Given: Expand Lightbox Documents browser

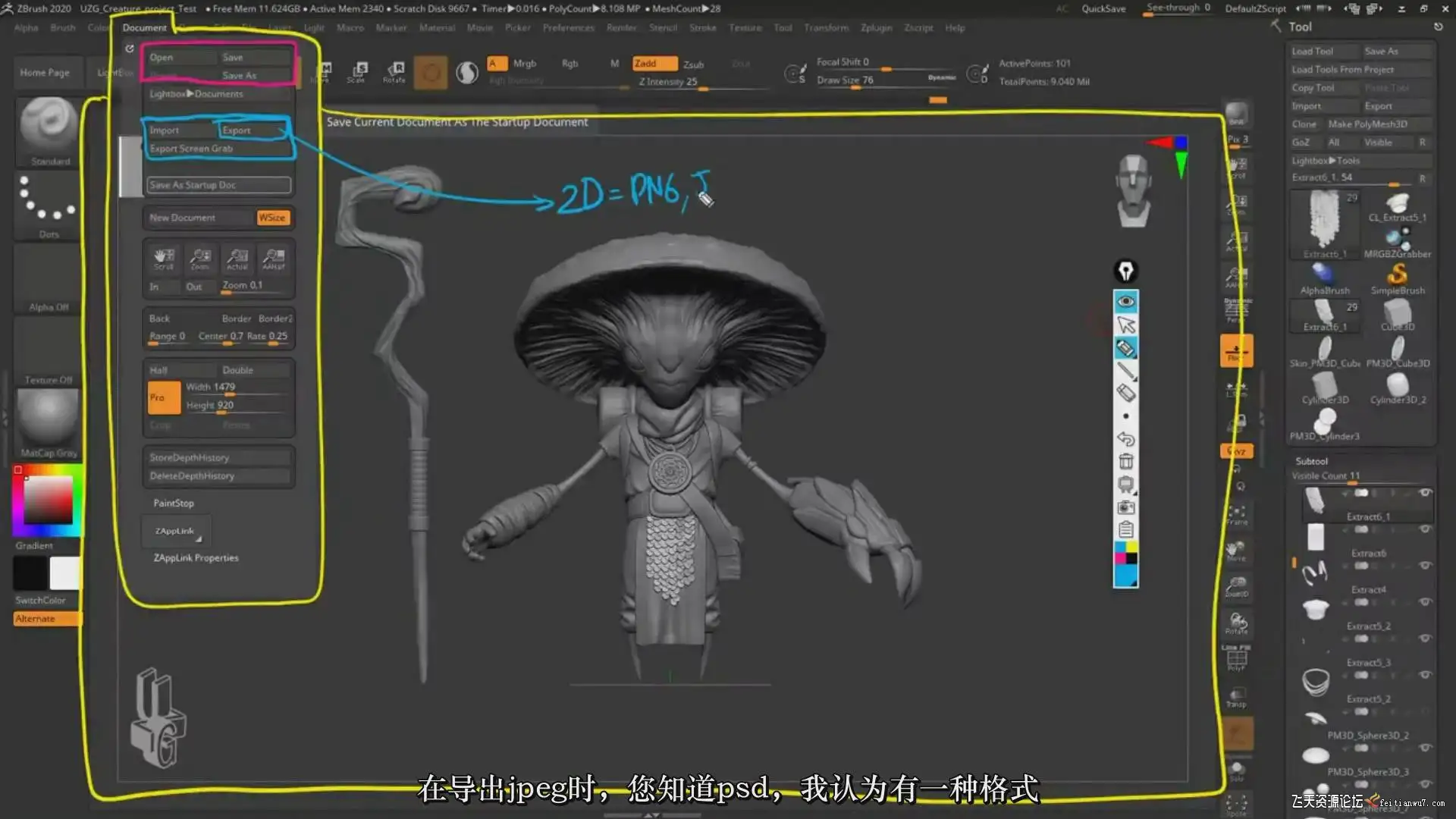Looking at the screenshot, I should pyautogui.click(x=196, y=94).
